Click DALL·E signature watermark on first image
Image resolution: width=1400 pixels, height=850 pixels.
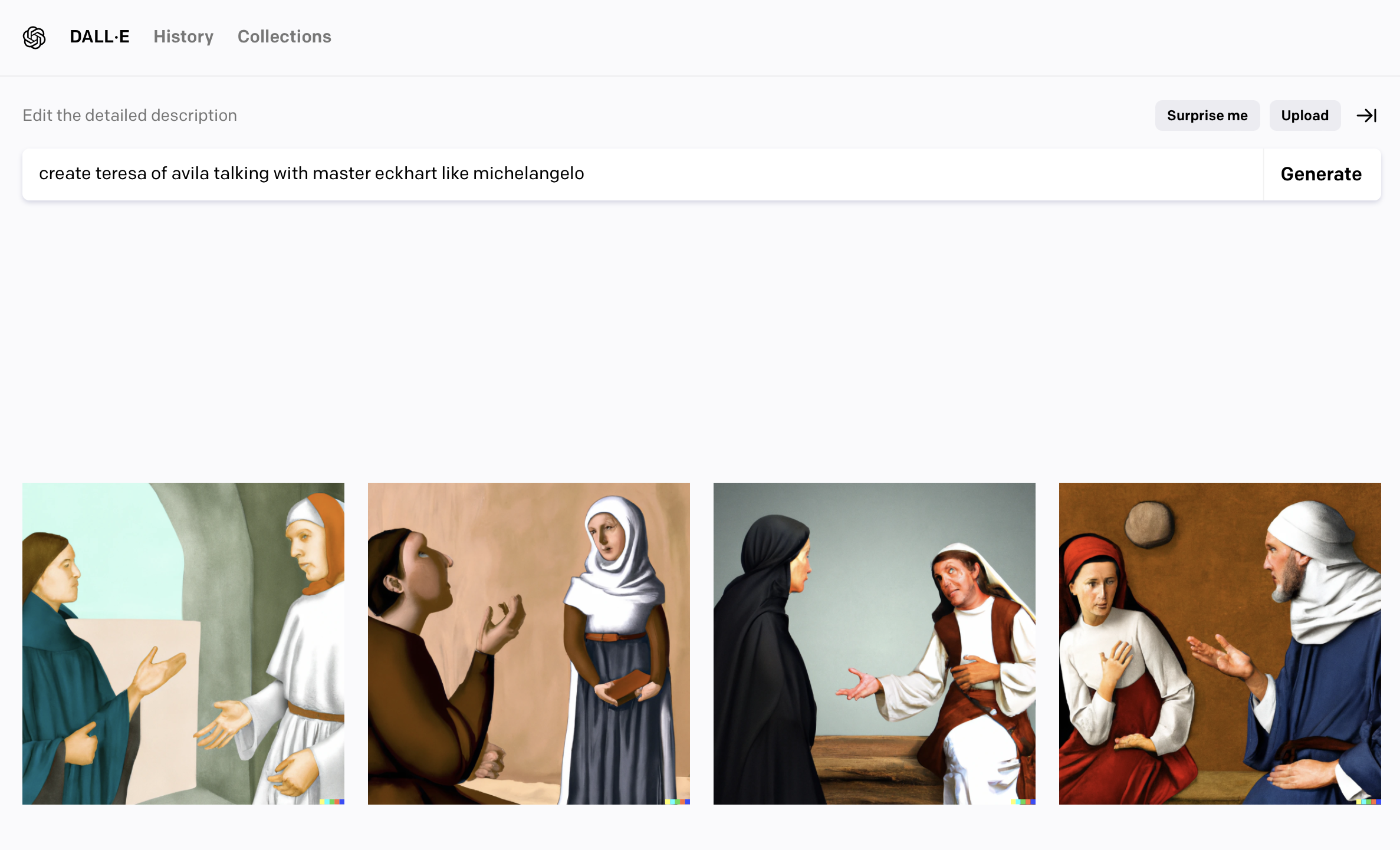coord(332,801)
